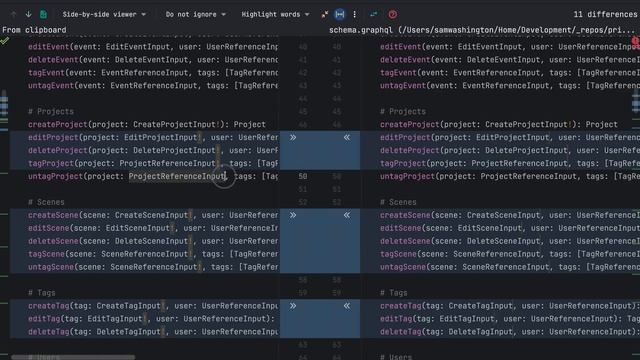The height and width of the screenshot is (360, 640).
Task: Click deleteScene line in left pane
Action: click(153, 241)
